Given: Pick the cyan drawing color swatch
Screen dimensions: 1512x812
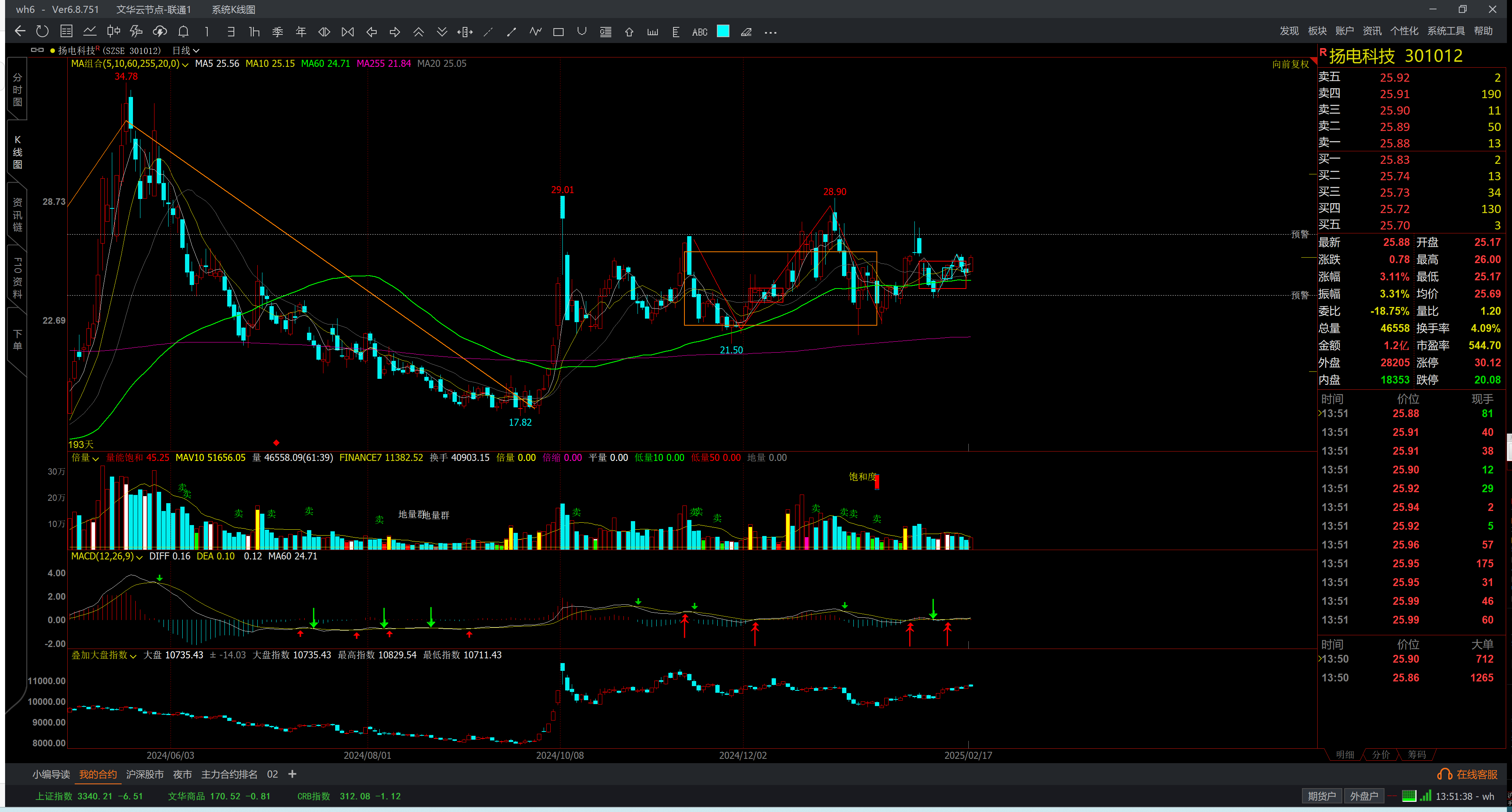Looking at the screenshot, I should point(723,31).
